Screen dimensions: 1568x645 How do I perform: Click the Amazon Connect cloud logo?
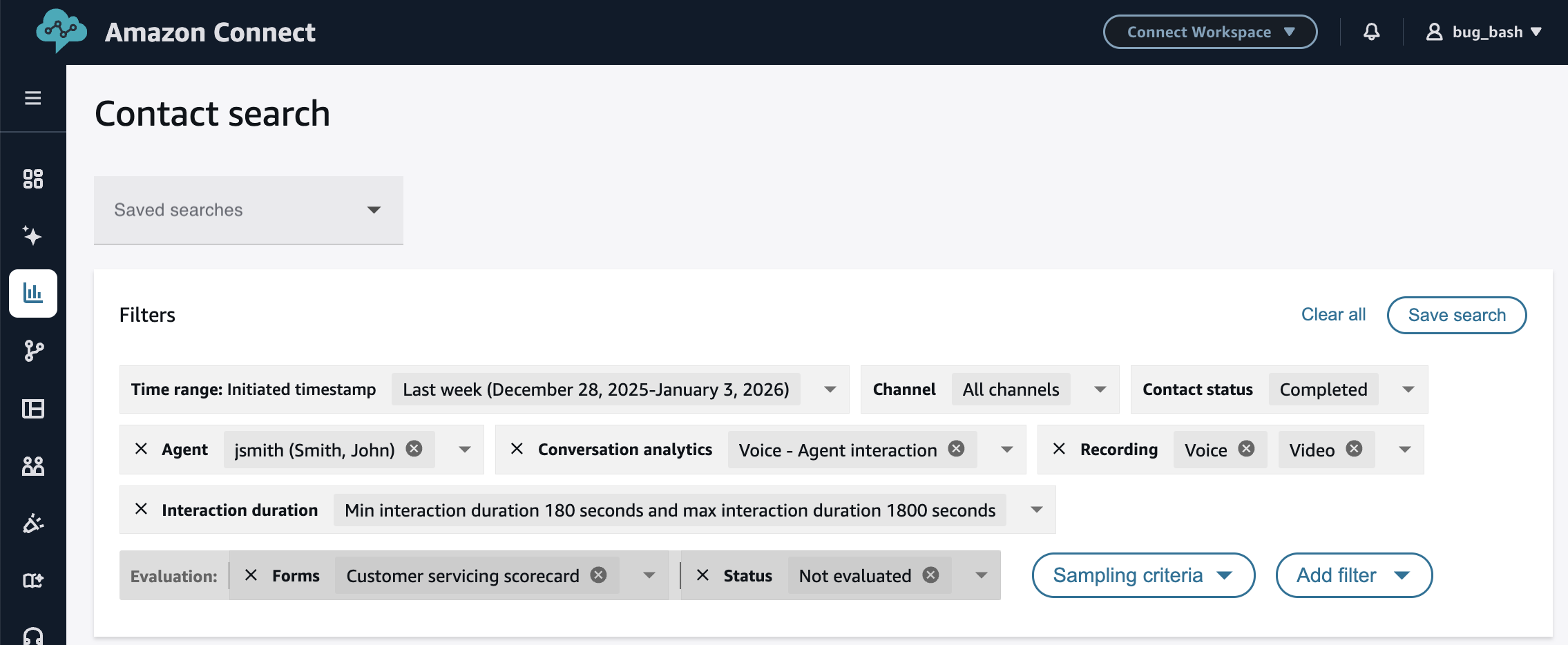tap(61, 31)
